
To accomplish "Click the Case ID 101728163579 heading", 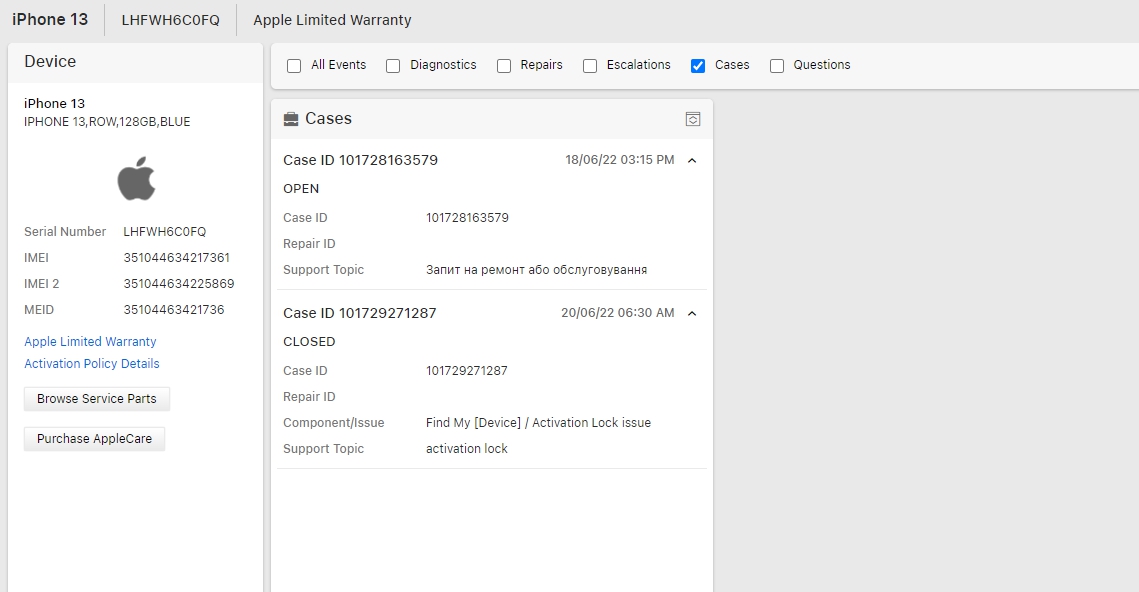I will tap(360, 160).
